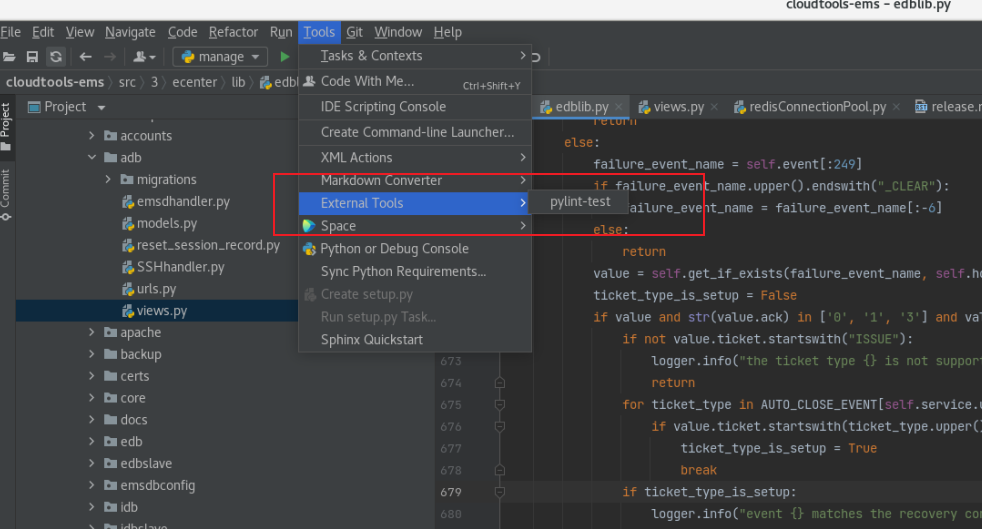
Task: Toggle fold marker on line 679
Action: pyautogui.click(x=500, y=492)
